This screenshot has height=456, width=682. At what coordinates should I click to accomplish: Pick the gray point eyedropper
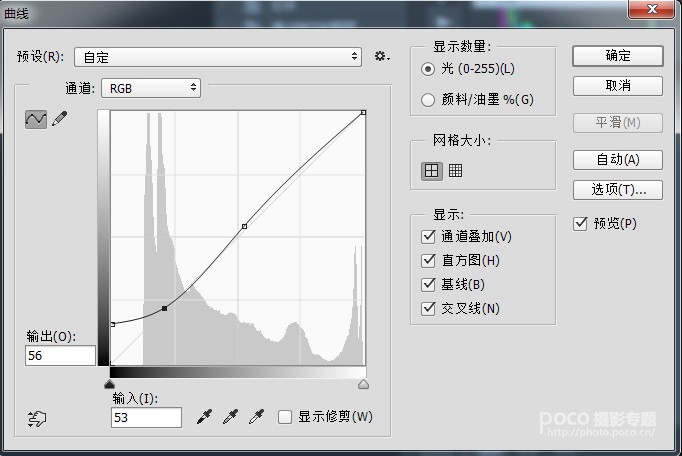click(x=231, y=416)
